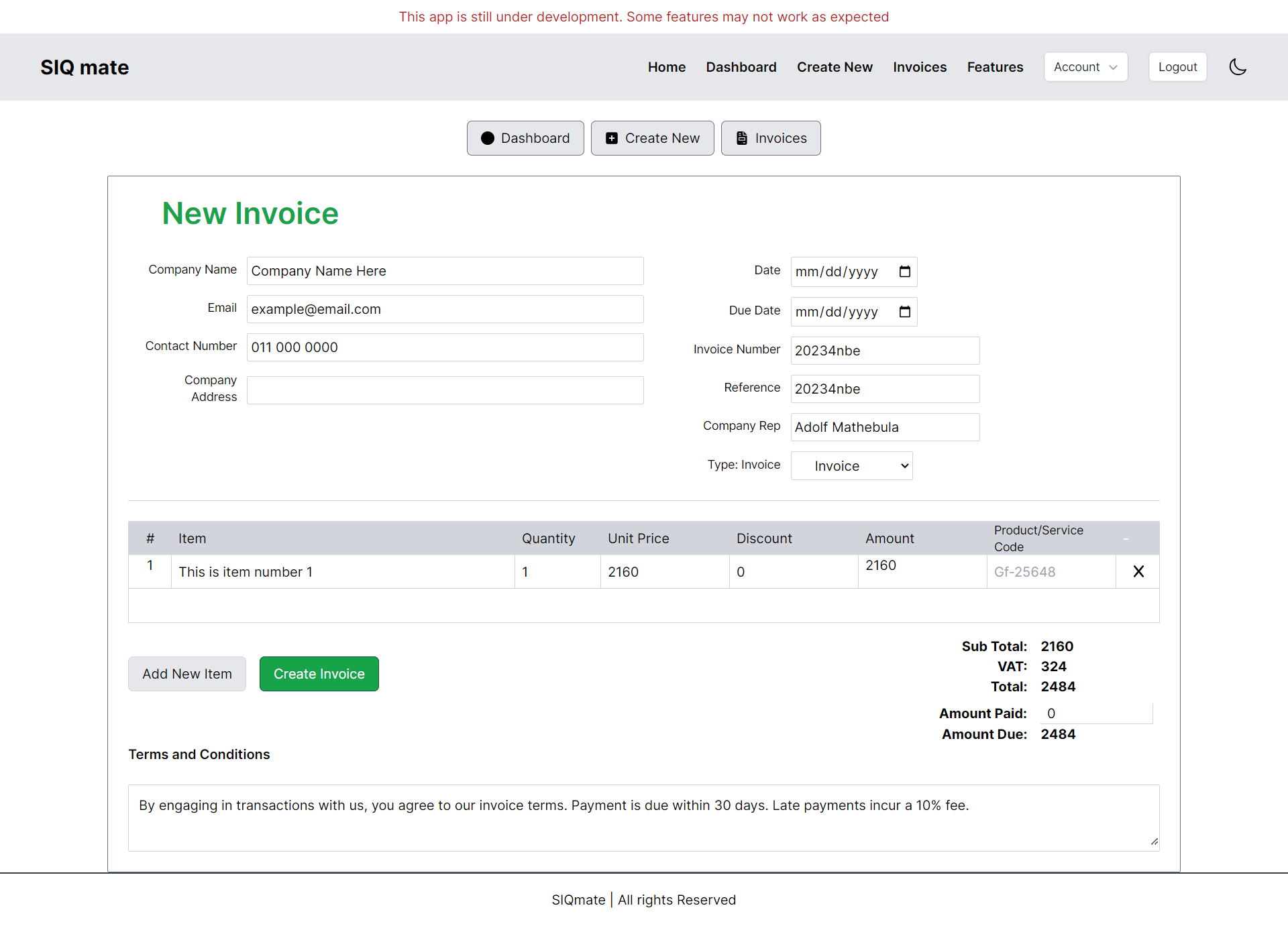The width and height of the screenshot is (1288, 926).
Task: Click the Features menu item
Action: click(x=995, y=66)
